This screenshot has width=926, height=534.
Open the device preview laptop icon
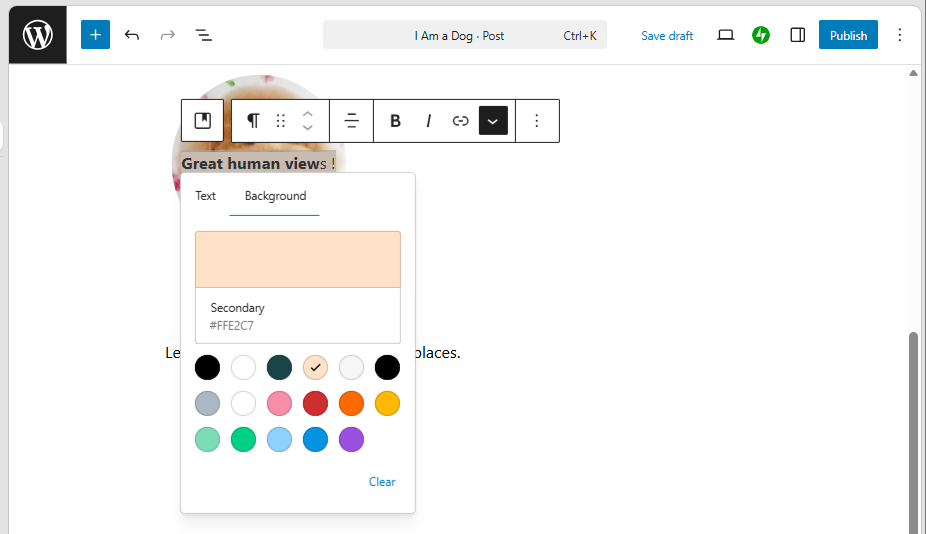[x=726, y=35]
